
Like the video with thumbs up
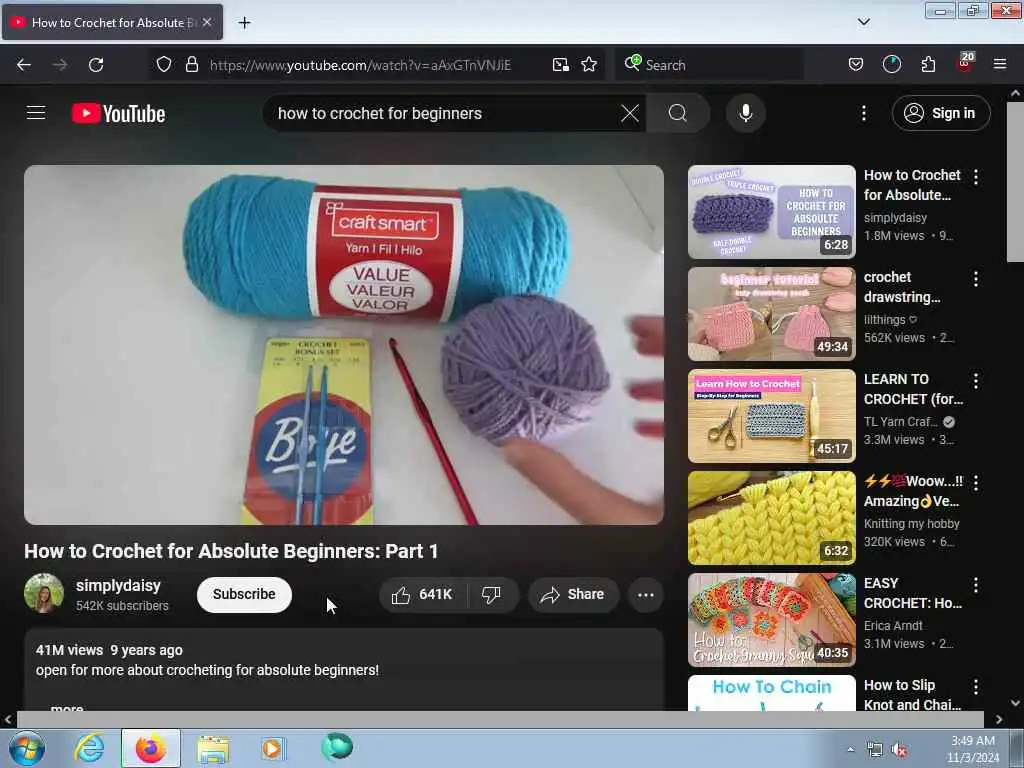pos(422,594)
